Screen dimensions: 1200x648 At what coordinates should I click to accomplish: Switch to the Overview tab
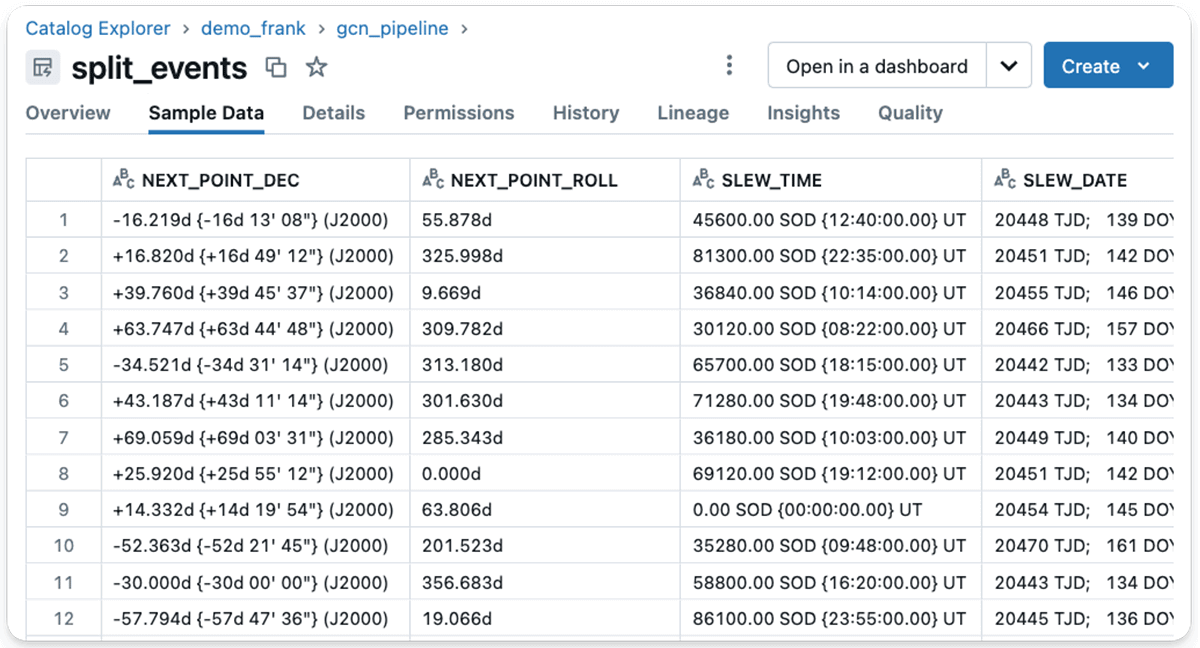coord(68,113)
